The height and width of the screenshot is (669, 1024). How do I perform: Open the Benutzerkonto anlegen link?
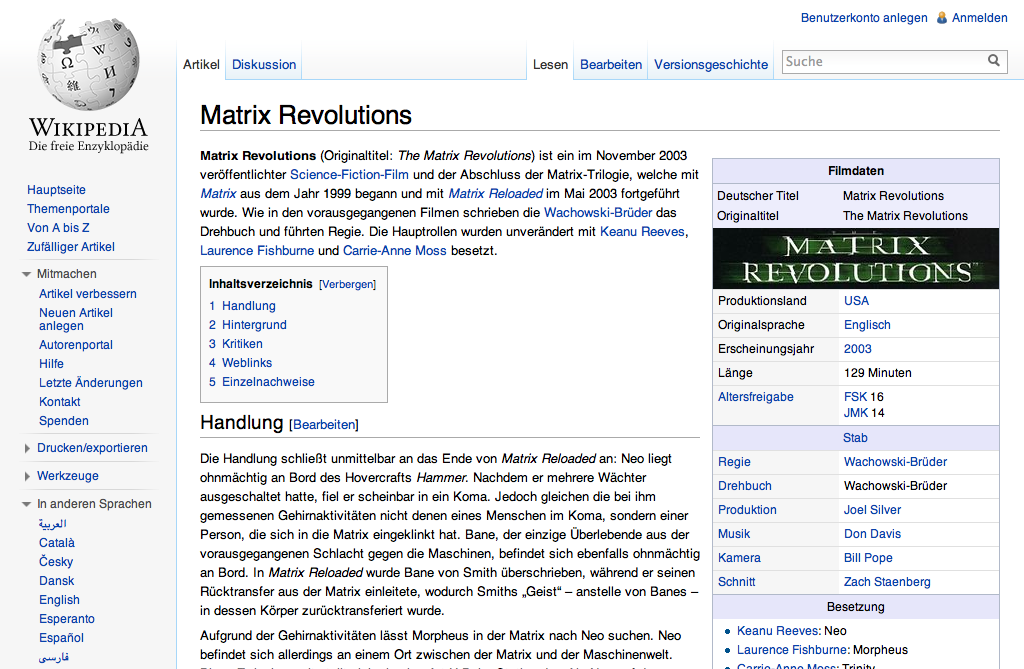[863, 18]
